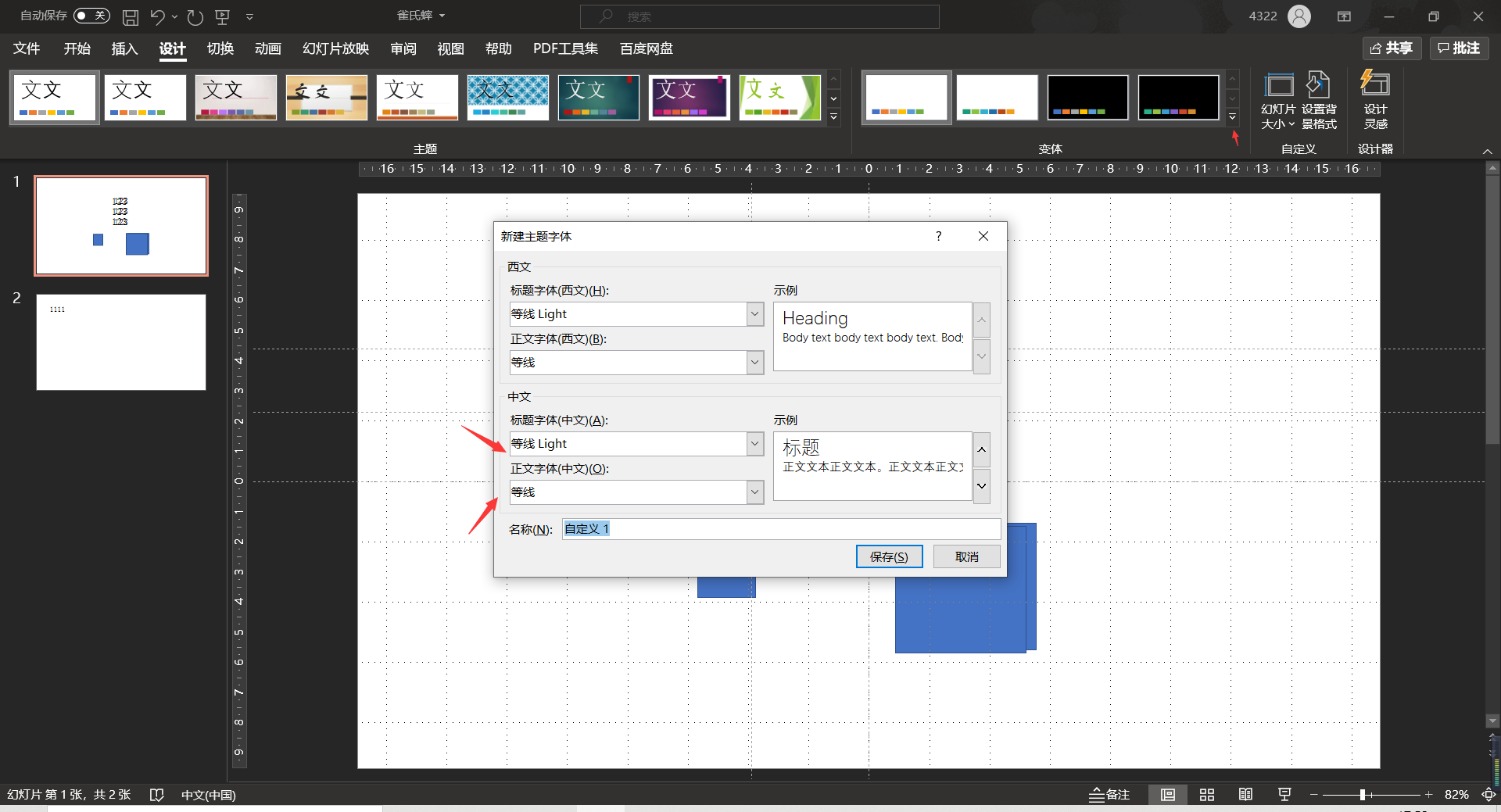Toggle the AutoSave switch
This screenshot has height=812, width=1501.
click(x=91, y=16)
